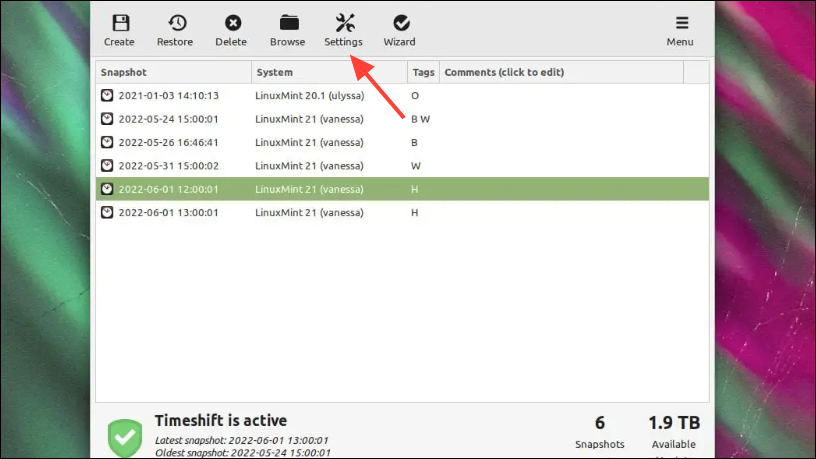Sort list by Snapshot column header
The height and width of the screenshot is (459, 816).
pyautogui.click(x=173, y=72)
